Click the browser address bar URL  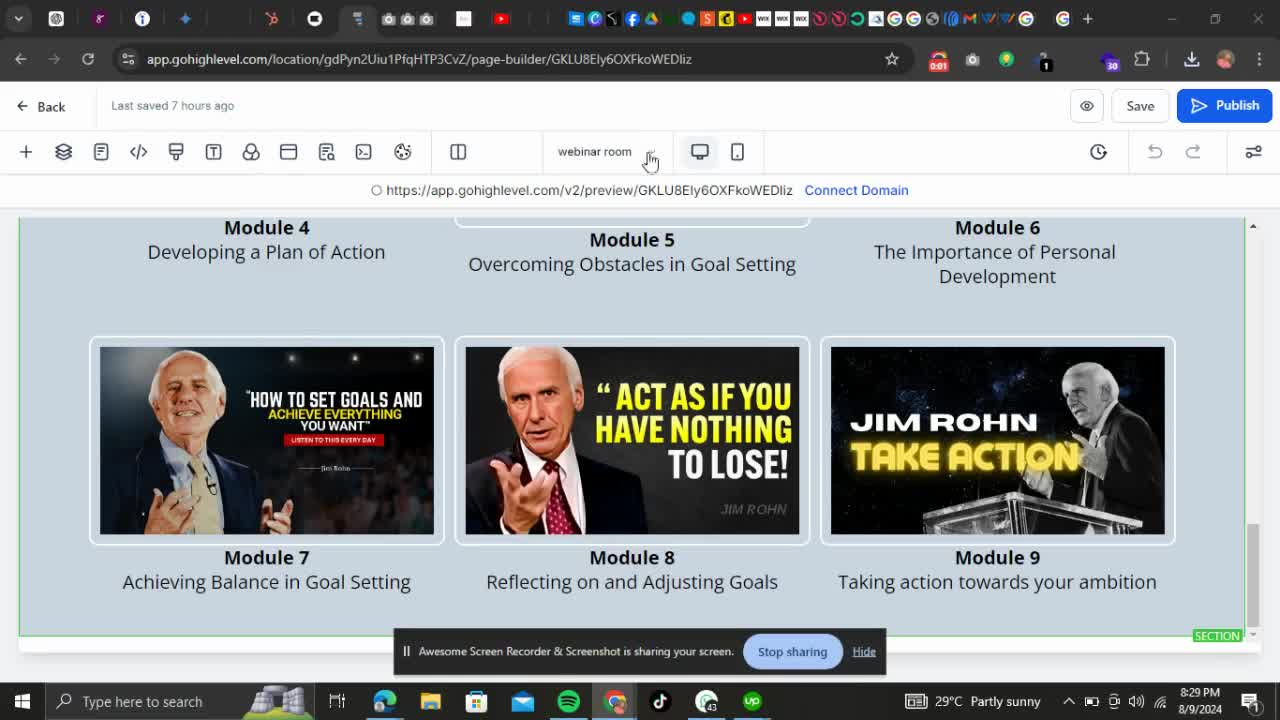click(419, 59)
